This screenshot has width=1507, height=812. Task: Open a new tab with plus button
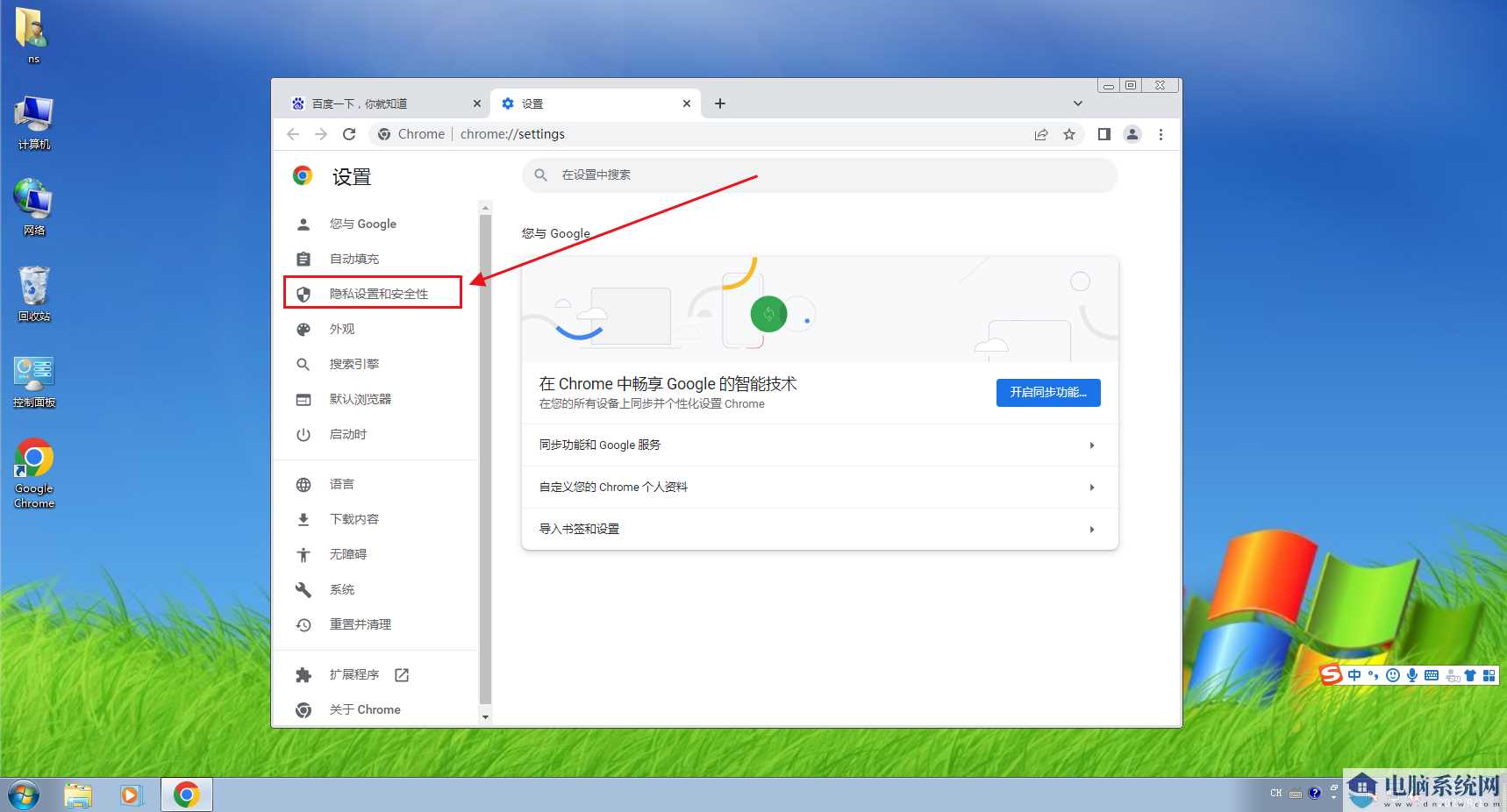(720, 103)
